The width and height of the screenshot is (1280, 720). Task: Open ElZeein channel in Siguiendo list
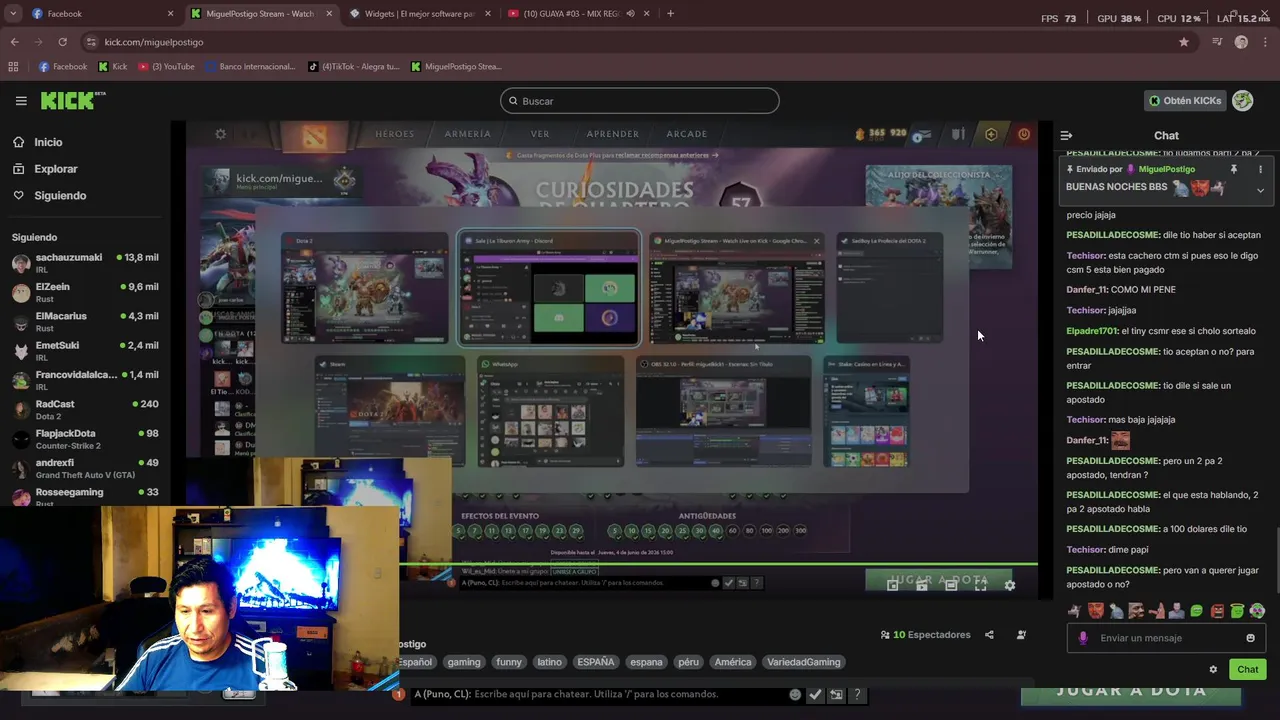coord(85,293)
